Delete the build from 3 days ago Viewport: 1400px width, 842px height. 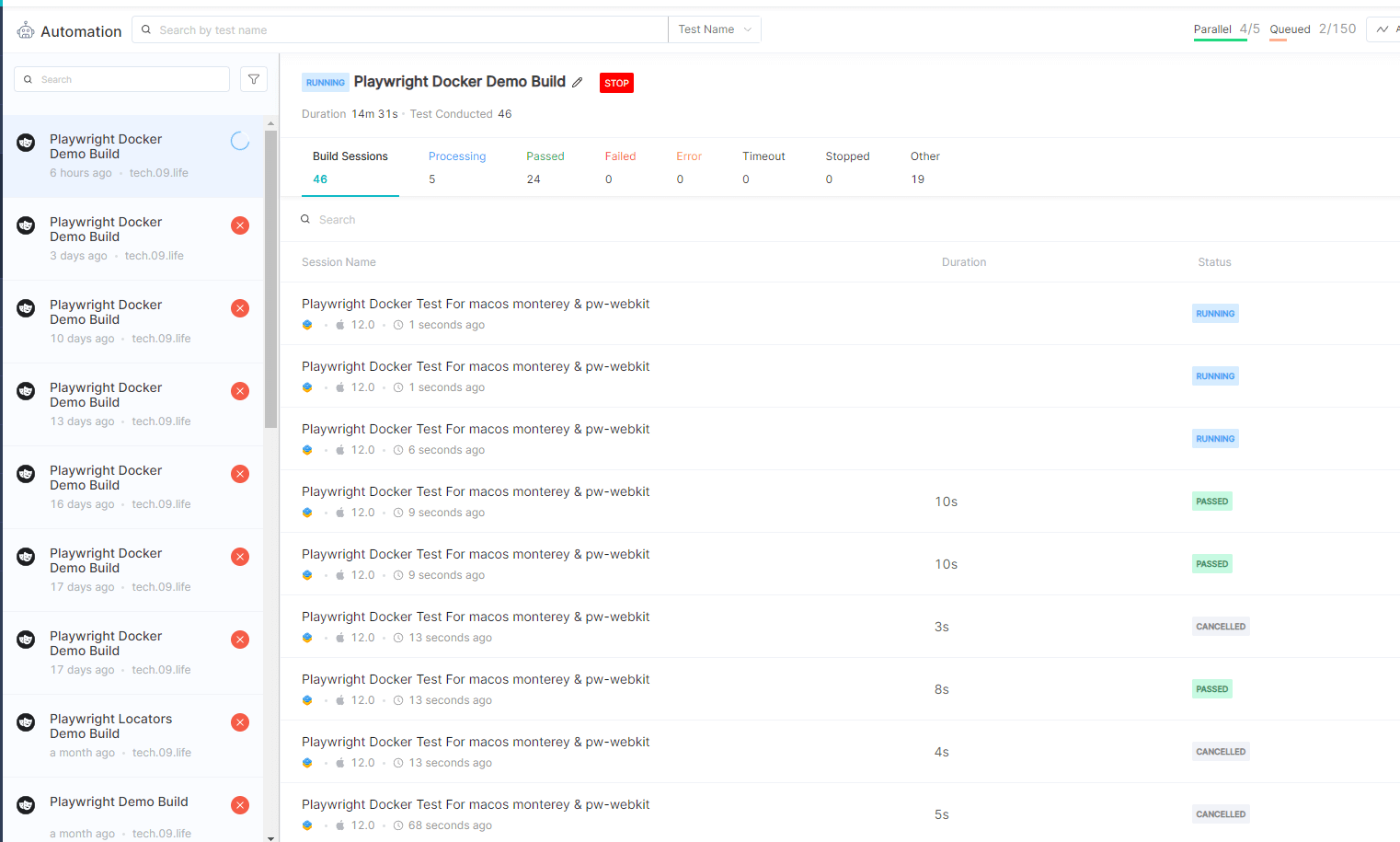click(239, 225)
